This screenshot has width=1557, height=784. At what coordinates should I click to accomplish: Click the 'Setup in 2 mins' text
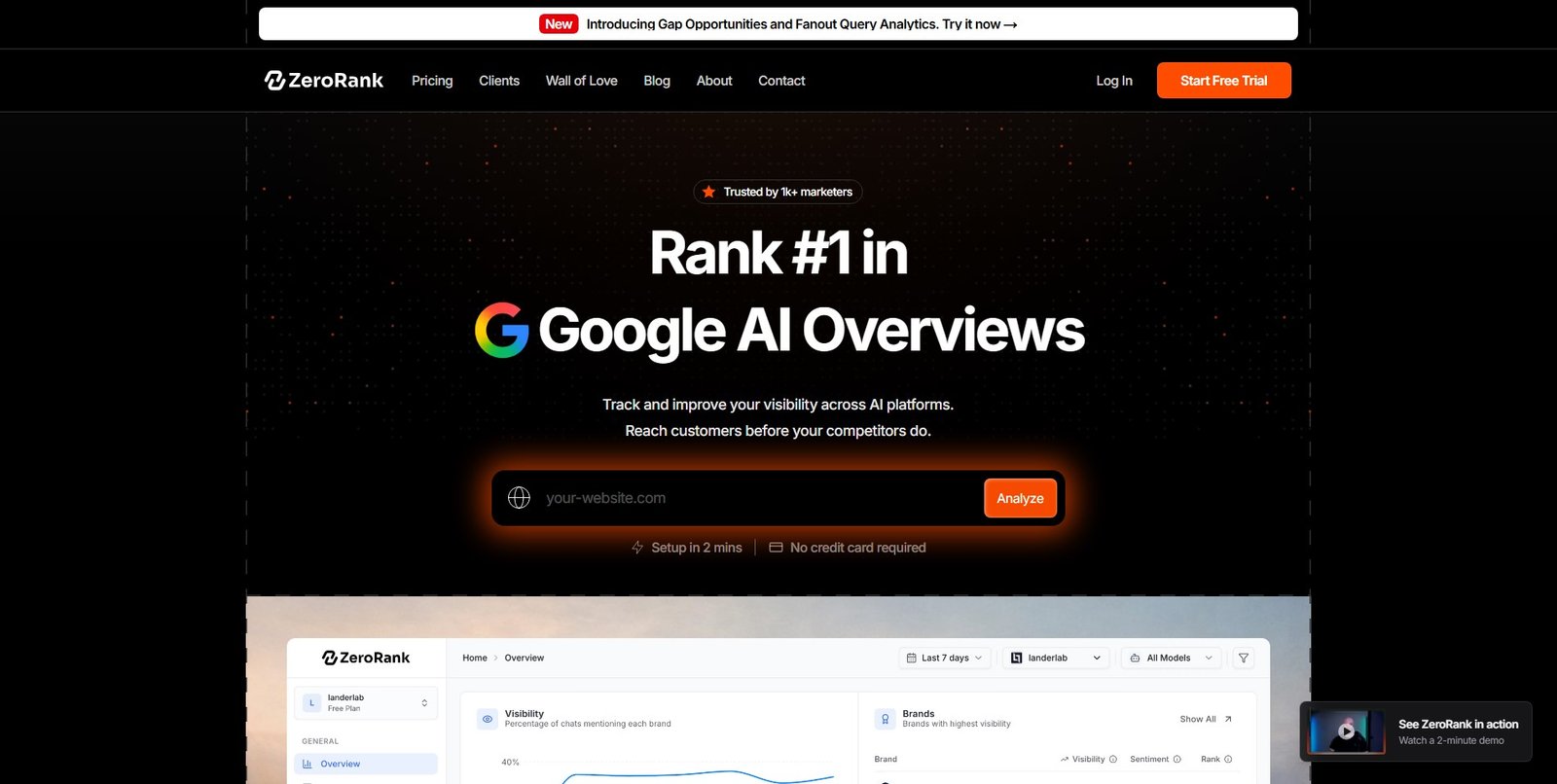click(x=697, y=548)
